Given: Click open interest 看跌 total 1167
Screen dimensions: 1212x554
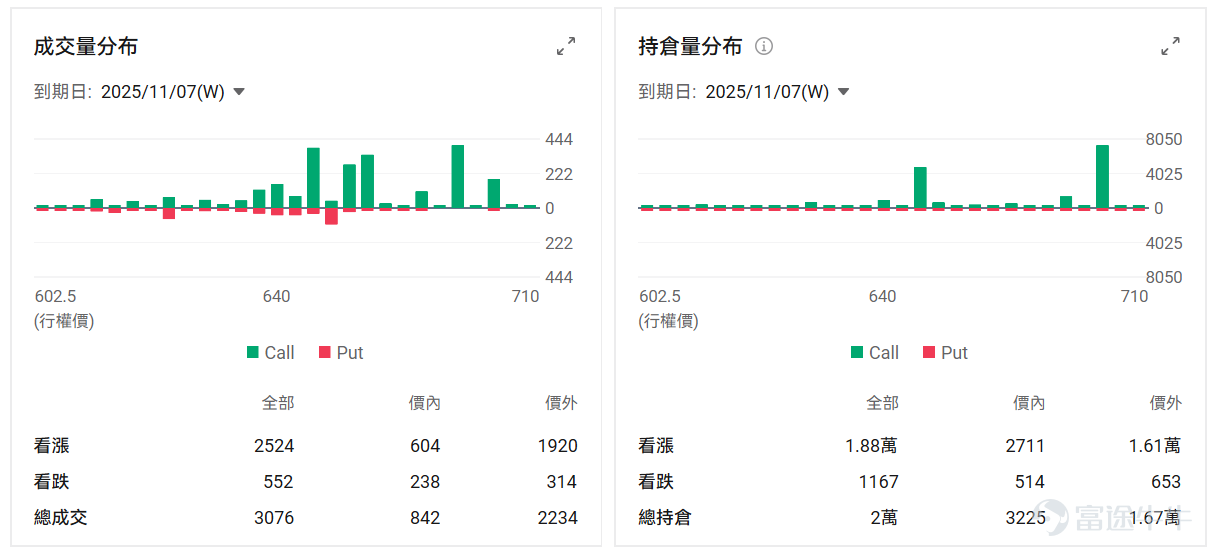Looking at the screenshot, I should tap(879, 482).
